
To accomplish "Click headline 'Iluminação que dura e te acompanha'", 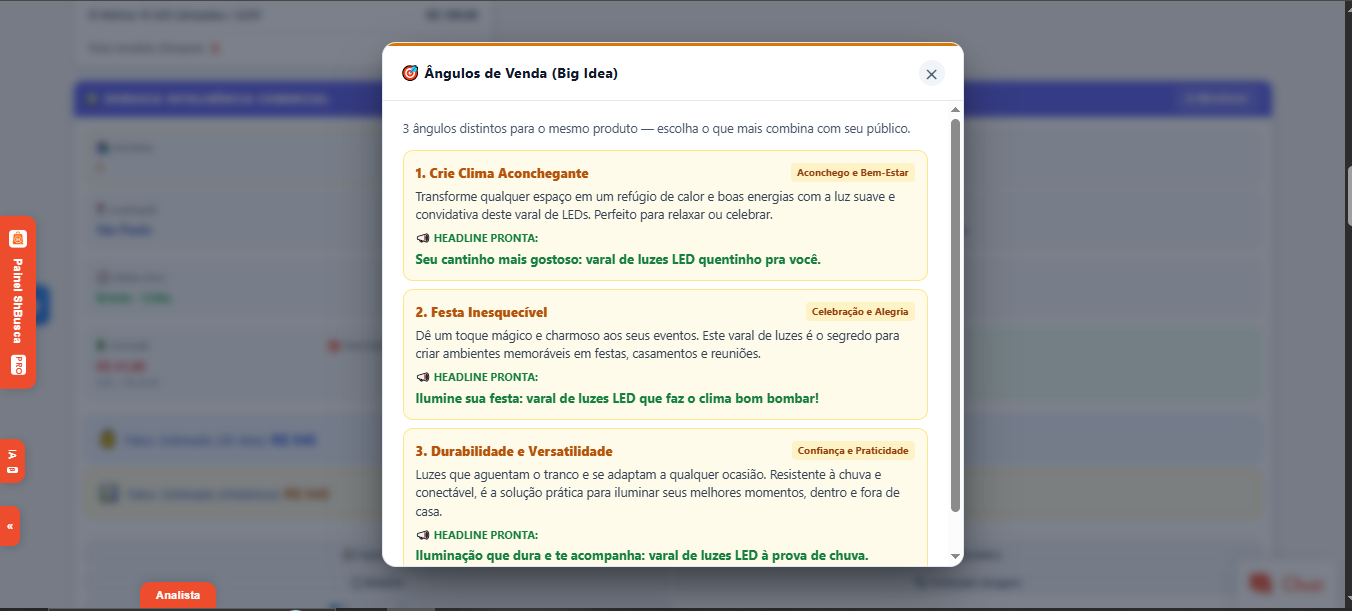I will [642, 555].
